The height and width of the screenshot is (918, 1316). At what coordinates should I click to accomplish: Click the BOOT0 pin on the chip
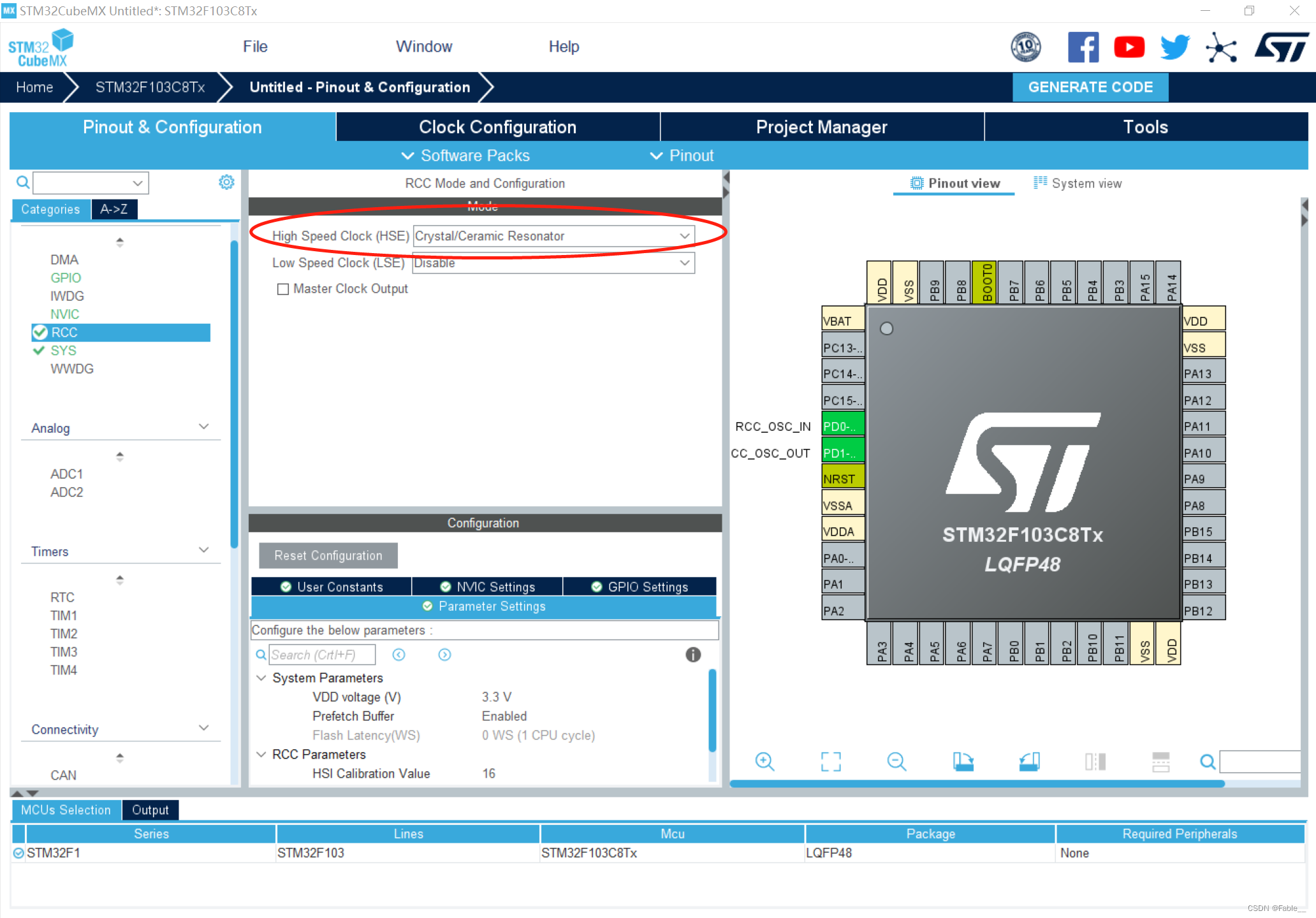coord(984,282)
